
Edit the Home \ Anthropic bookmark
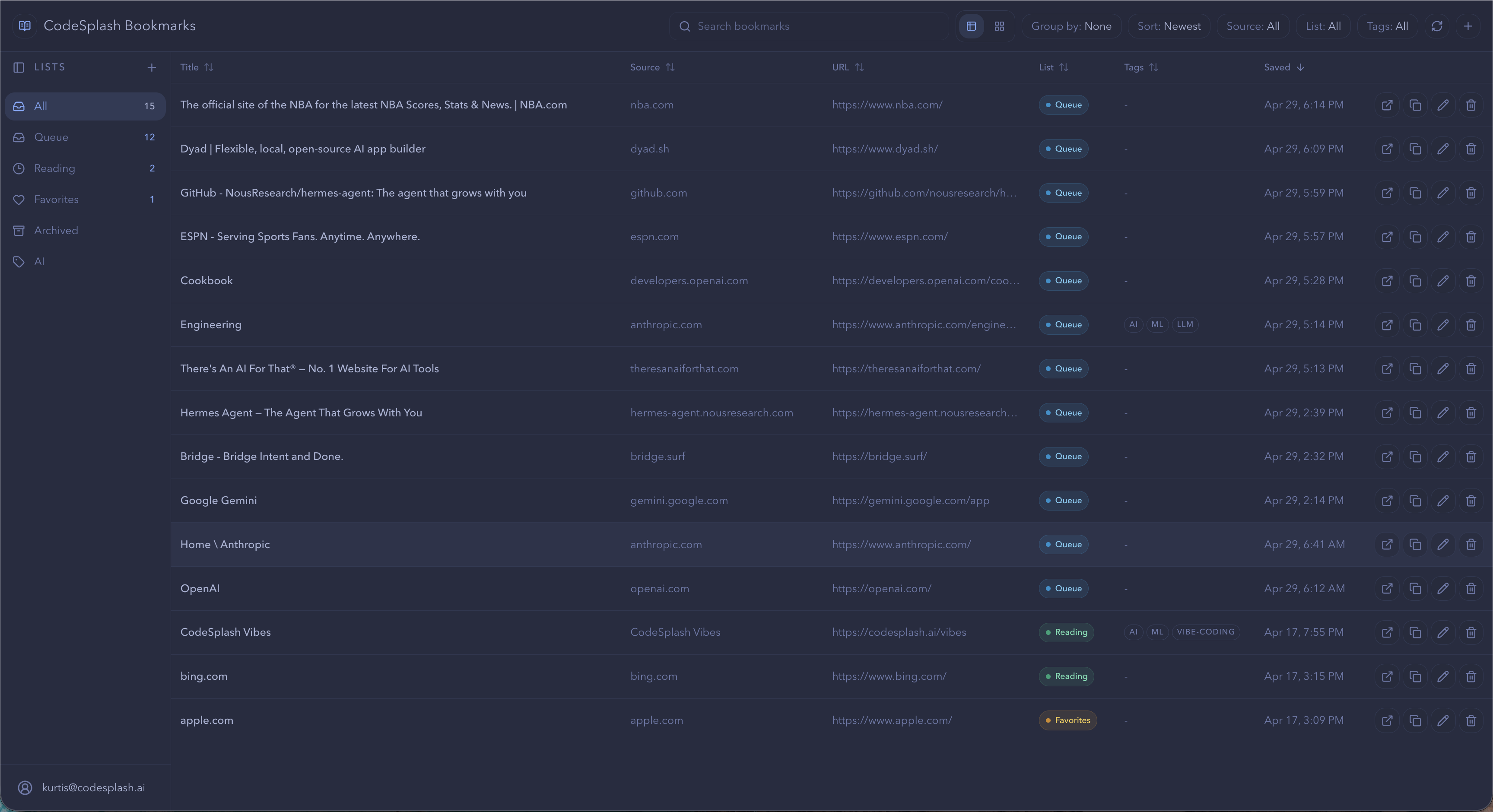pos(1442,544)
